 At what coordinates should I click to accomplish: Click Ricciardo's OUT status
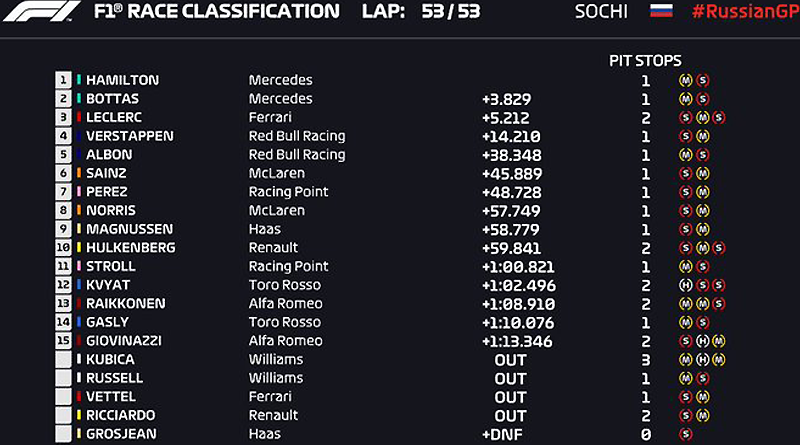click(x=510, y=416)
